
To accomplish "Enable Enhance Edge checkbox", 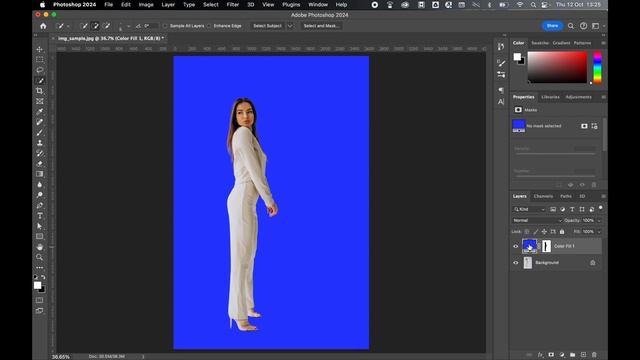I will pyautogui.click(x=209, y=26).
